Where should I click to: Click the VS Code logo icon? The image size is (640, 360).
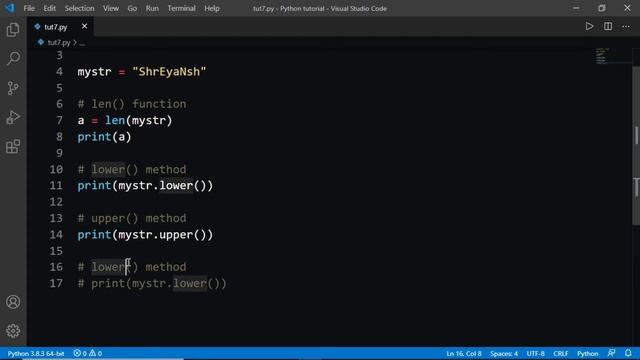(x=9, y=8)
